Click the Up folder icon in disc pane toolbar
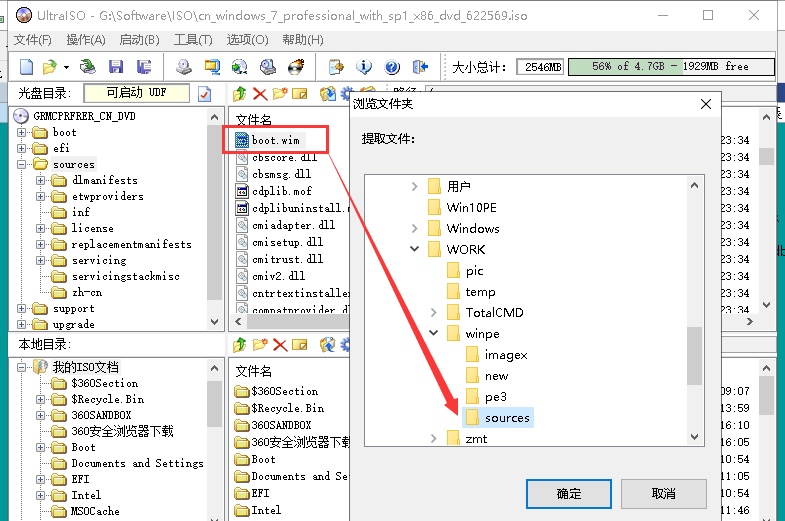This screenshot has height=521, width=785. click(240, 94)
